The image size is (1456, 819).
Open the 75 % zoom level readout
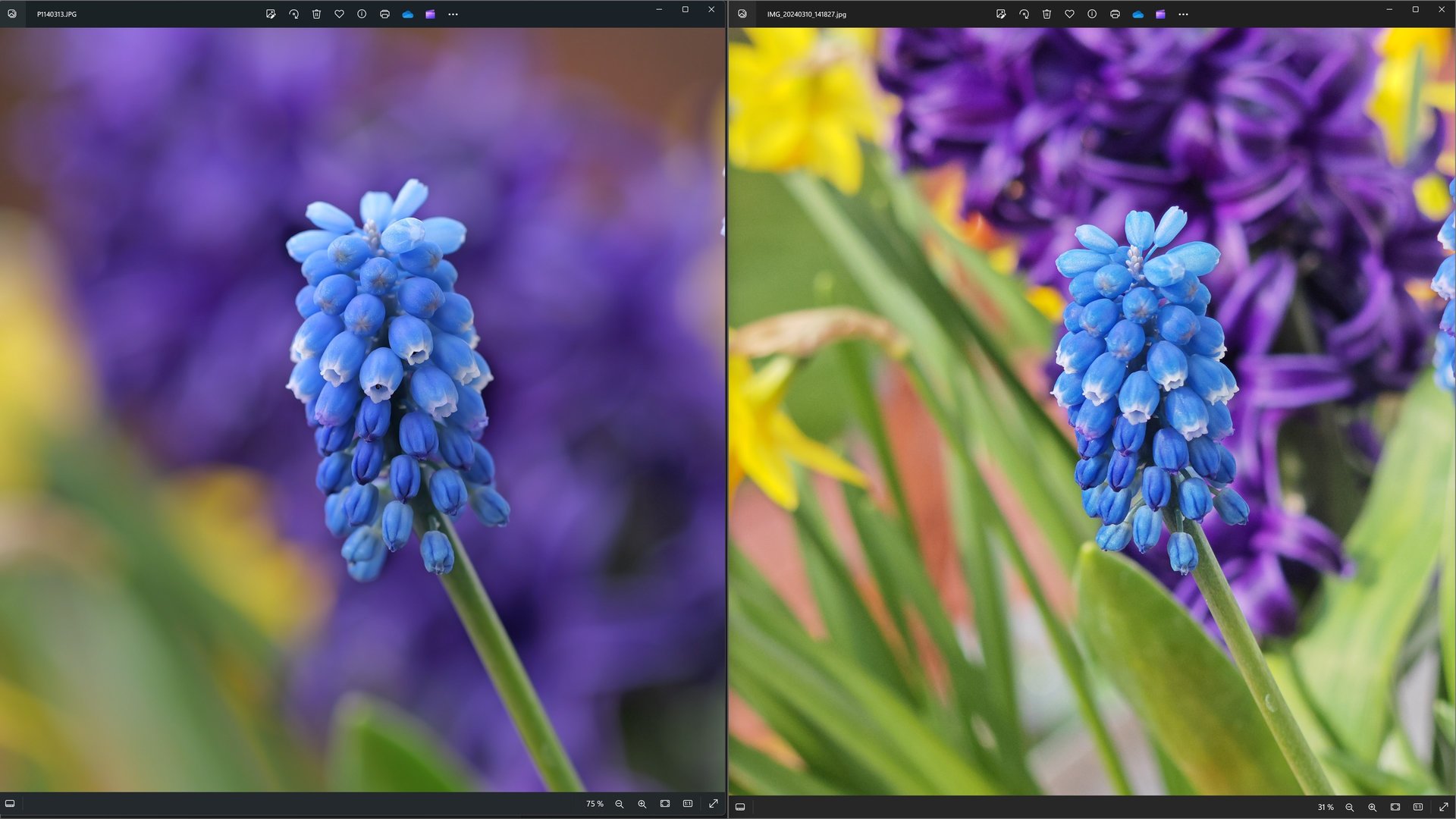pyautogui.click(x=595, y=804)
